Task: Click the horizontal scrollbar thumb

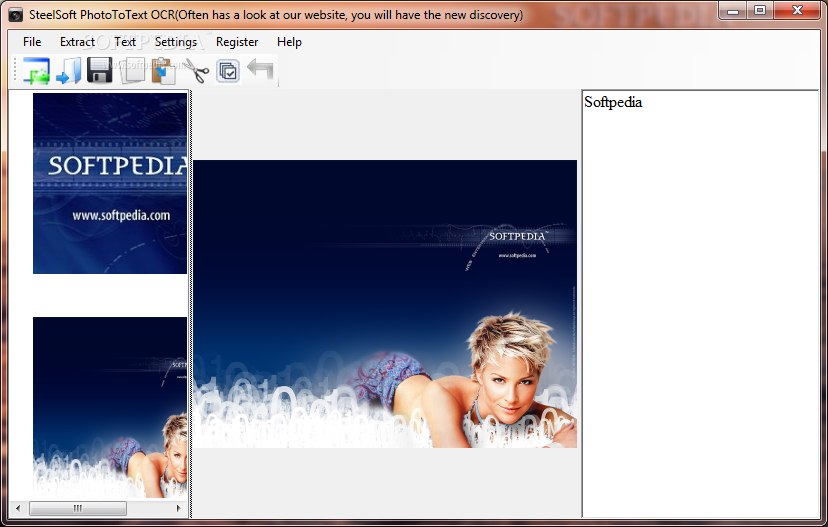Action: [x=78, y=509]
